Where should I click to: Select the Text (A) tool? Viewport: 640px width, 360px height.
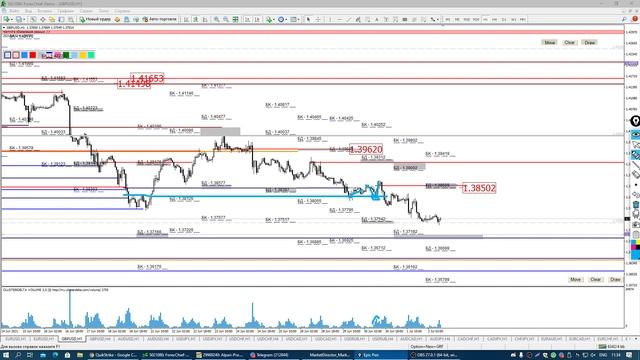point(377,19)
